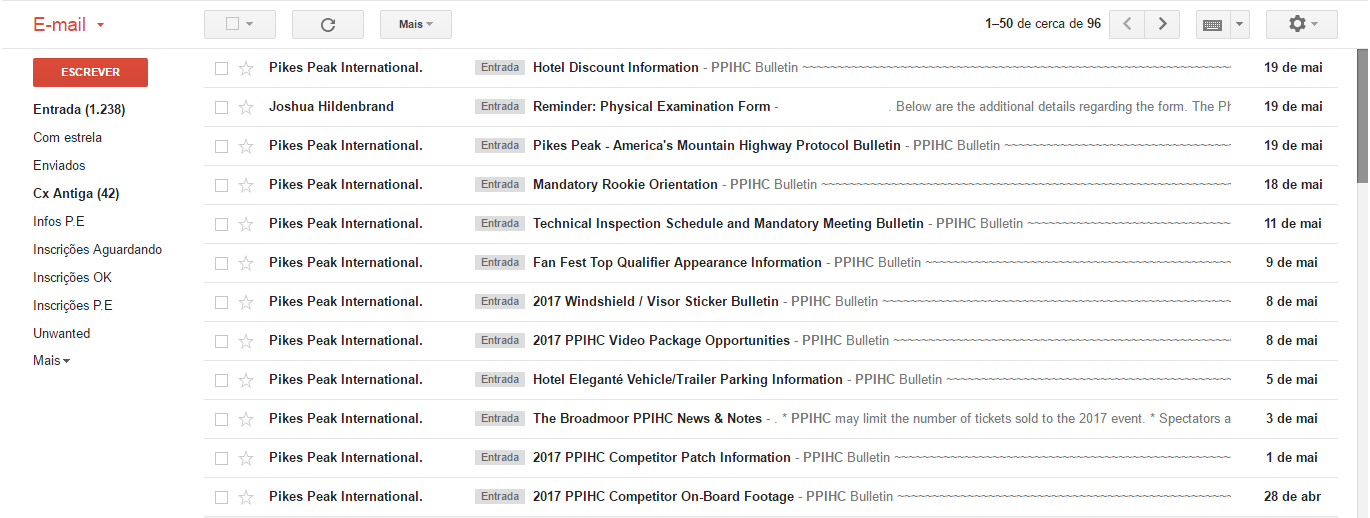This screenshot has height=518, width=1370.
Task: Select the Joshua Hildenbrand email checkbox
Action: point(221,107)
